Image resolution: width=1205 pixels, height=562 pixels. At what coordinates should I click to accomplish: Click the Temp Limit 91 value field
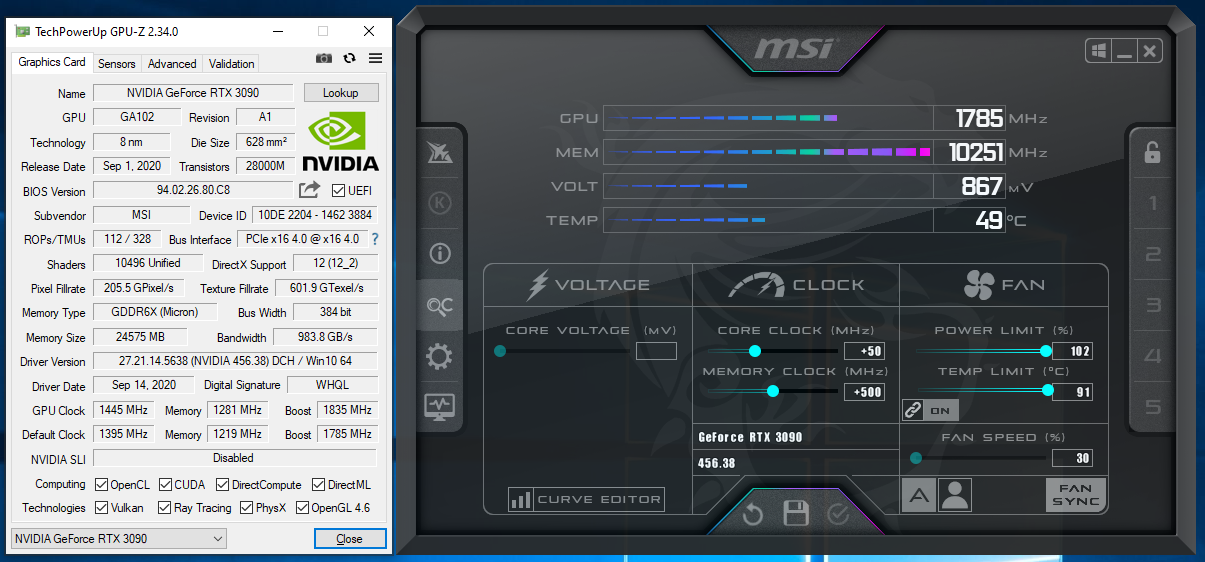tap(1072, 391)
